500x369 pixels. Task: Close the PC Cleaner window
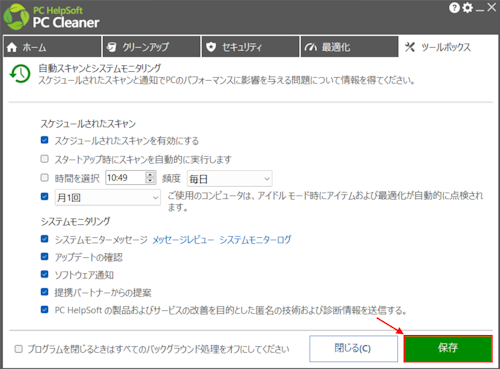[491, 7]
